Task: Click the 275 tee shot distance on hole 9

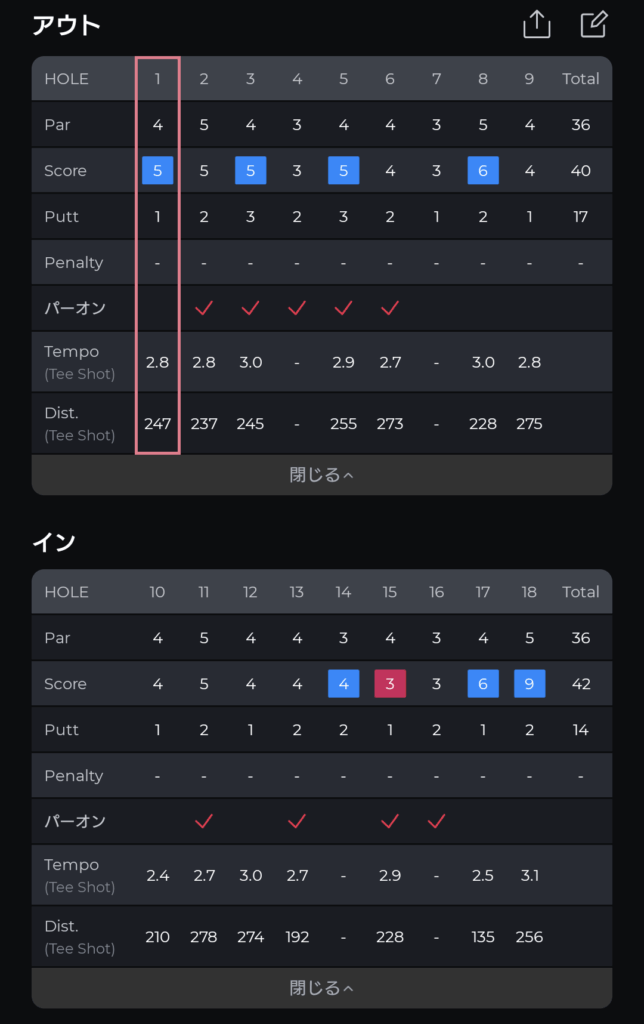Action: 529,424
